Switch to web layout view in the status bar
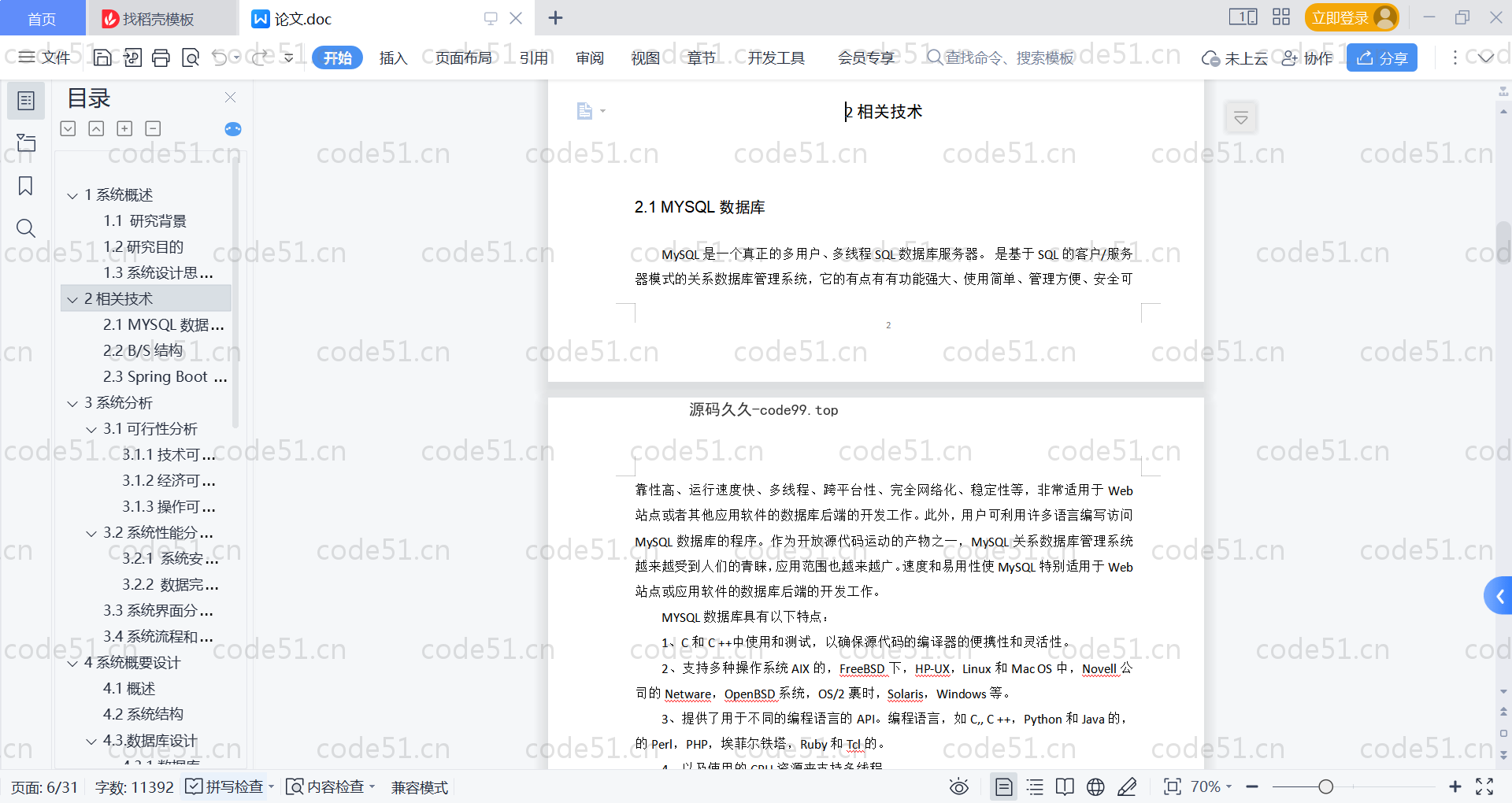 click(1095, 786)
